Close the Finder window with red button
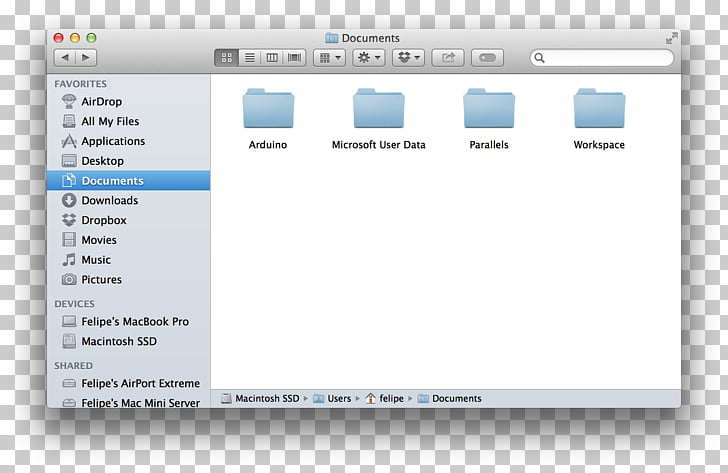The height and width of the screenshot is (473, 728). tap(58, 38)
